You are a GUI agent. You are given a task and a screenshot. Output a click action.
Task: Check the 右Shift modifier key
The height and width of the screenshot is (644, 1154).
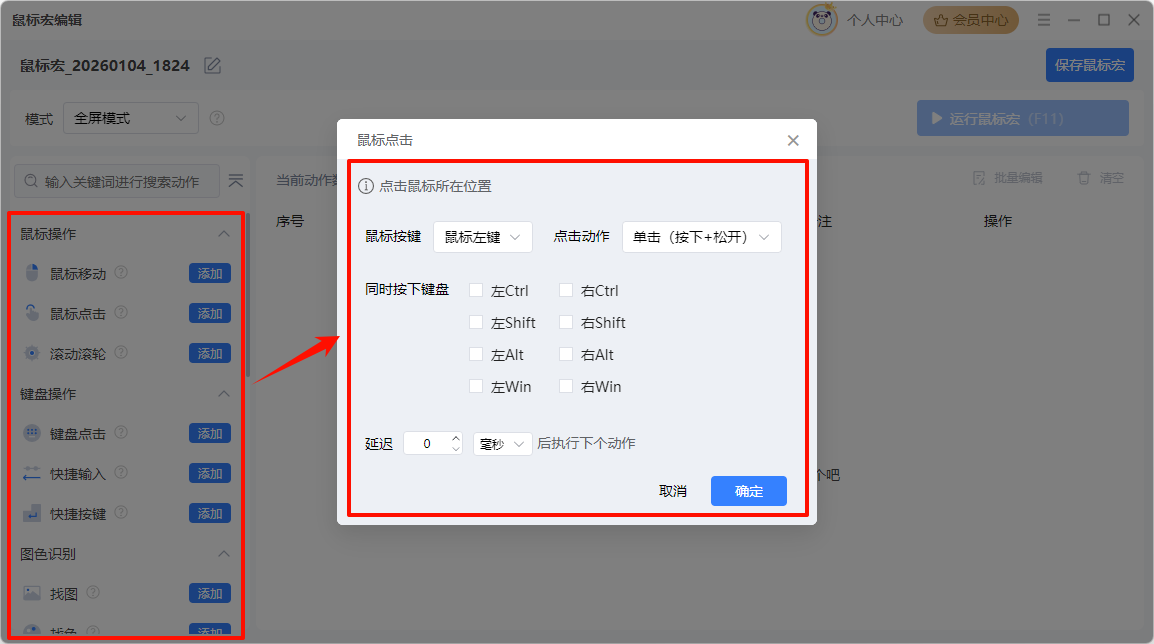point(566,322)
